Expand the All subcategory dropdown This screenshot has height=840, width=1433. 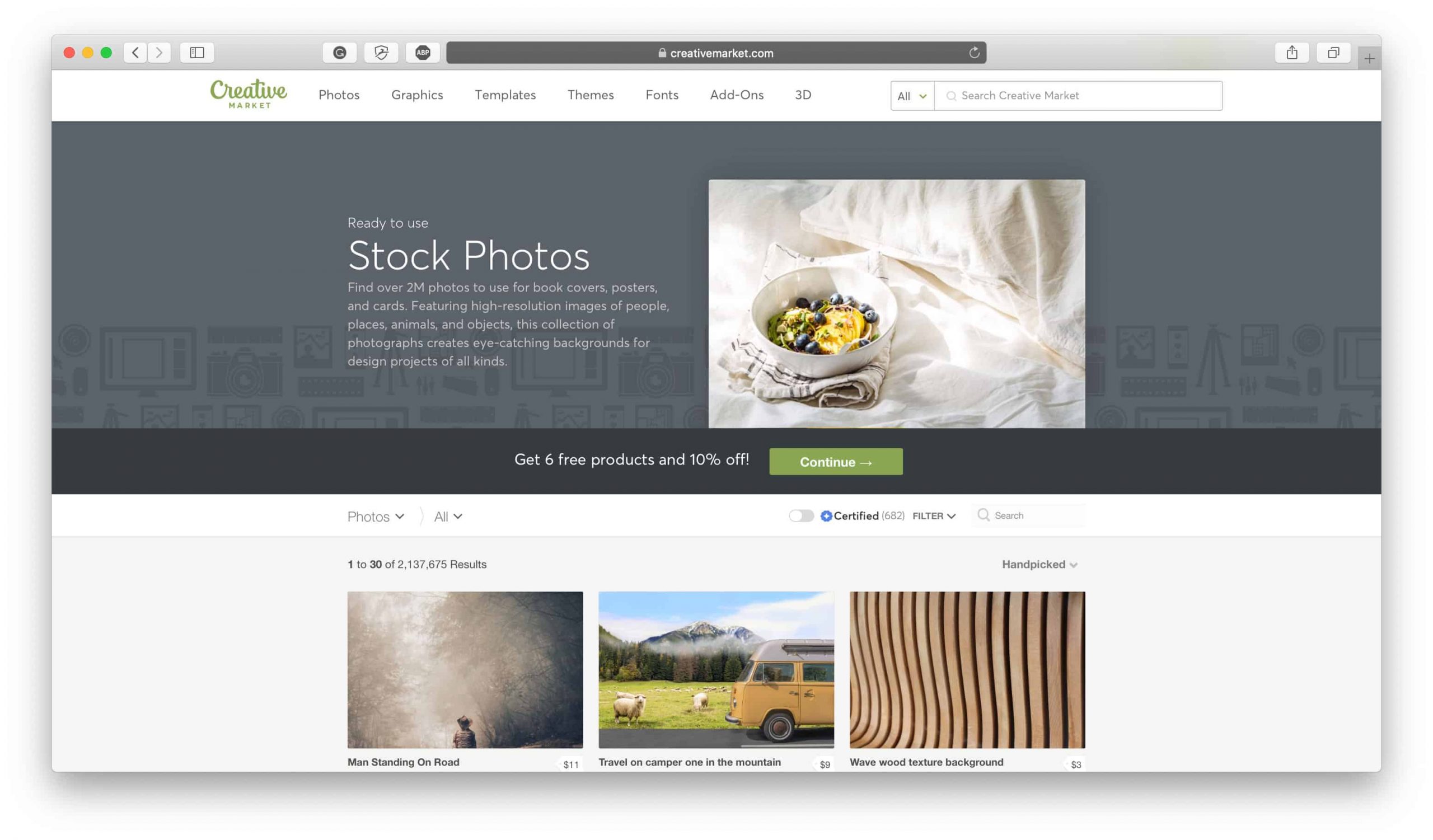447,515
